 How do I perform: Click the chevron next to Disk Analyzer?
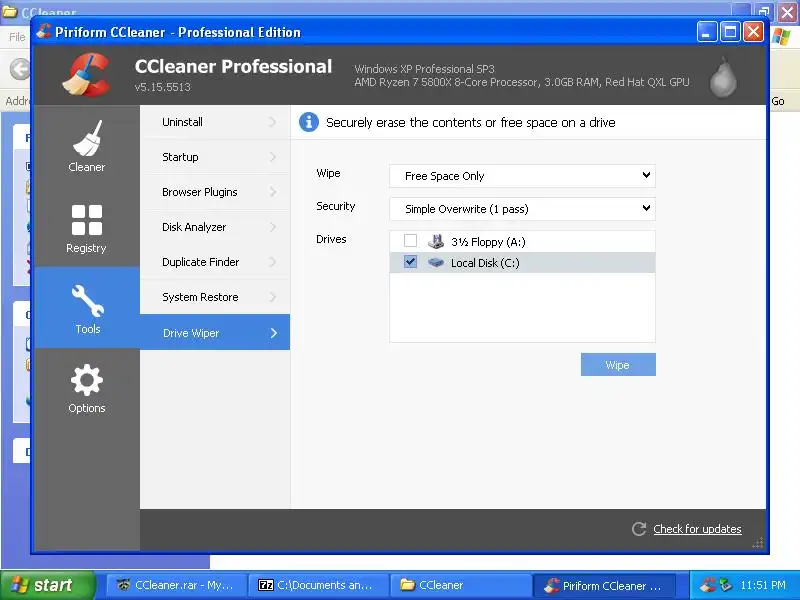(273, 227)
